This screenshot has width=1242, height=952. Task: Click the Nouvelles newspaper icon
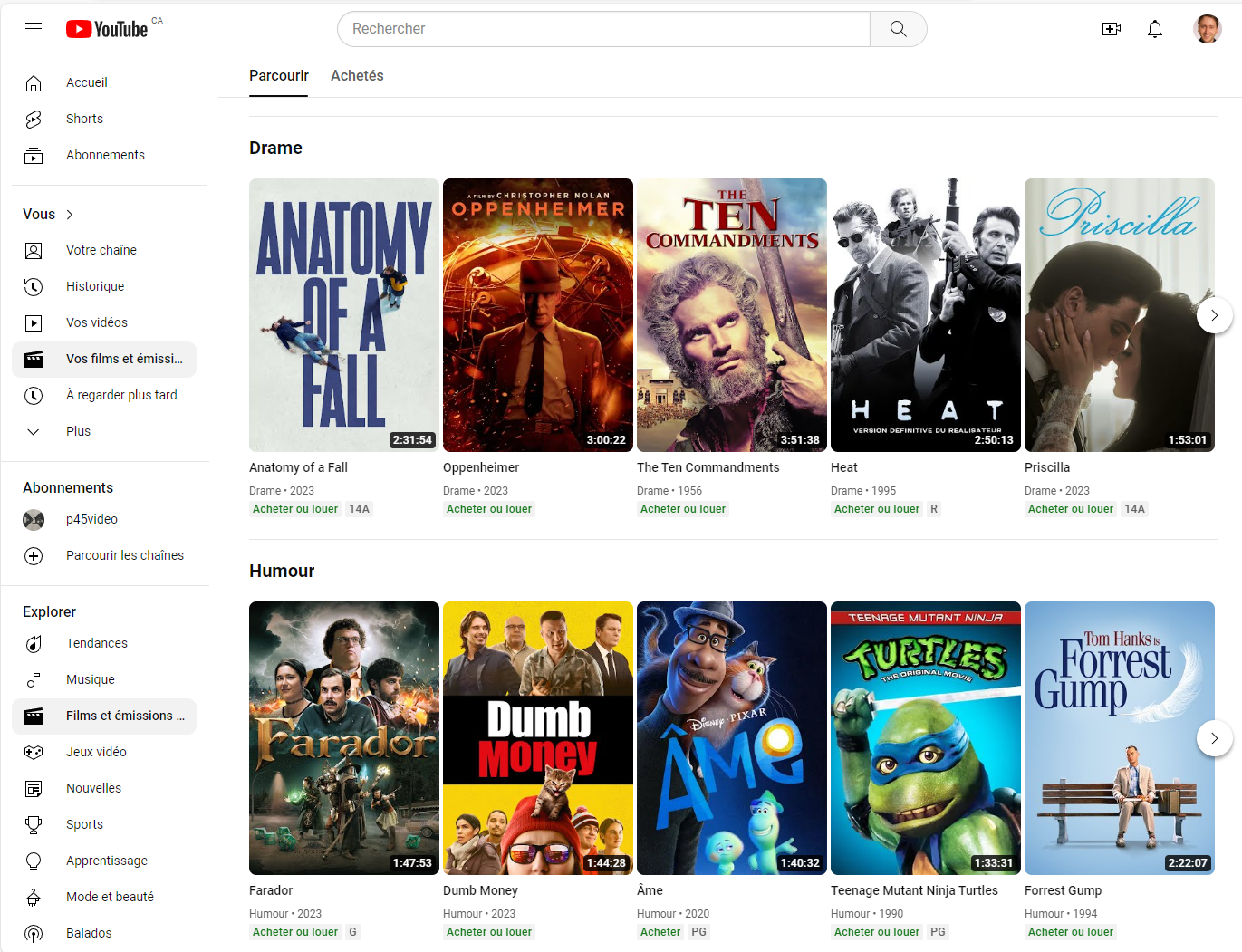click(x=34, y=788)
